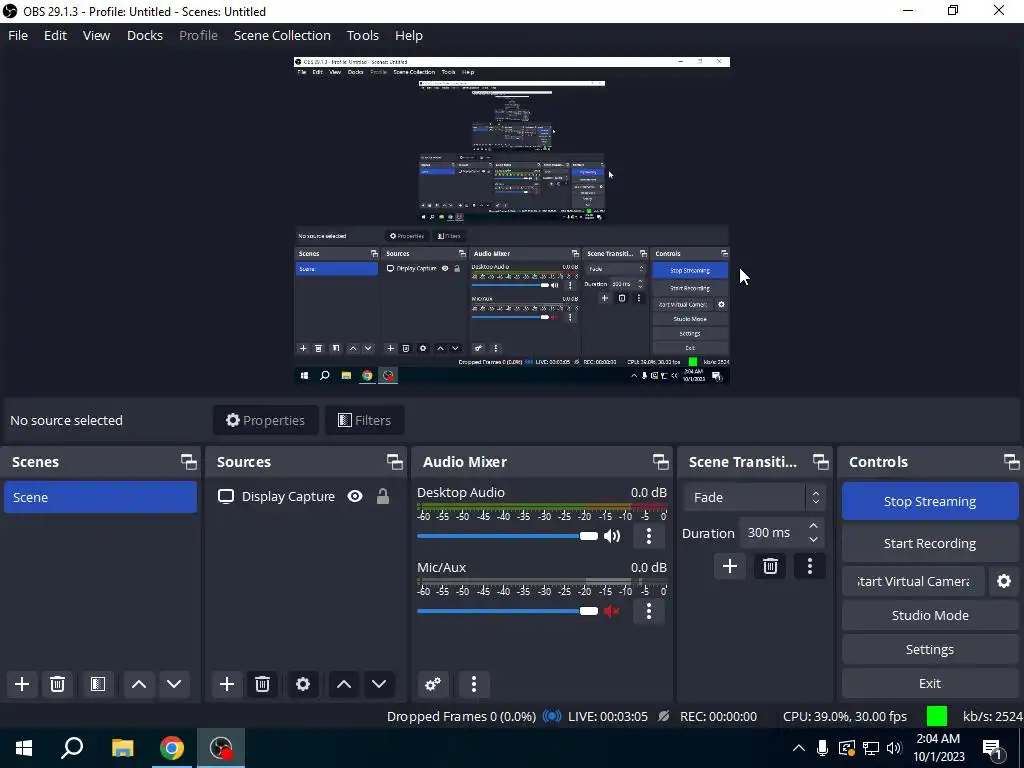1024x768 pixels.
Task: Mute Desktop Audio speaker icon
Action: coord(611,536)
